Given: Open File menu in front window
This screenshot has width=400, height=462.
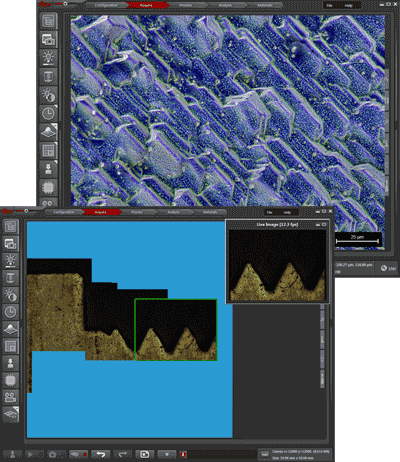Looking at the screenshot, I should pos(269,212).
